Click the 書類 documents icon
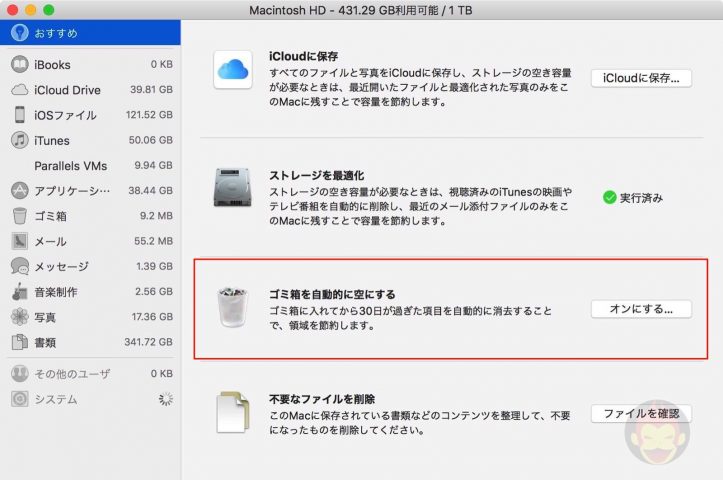 point(19,342)
